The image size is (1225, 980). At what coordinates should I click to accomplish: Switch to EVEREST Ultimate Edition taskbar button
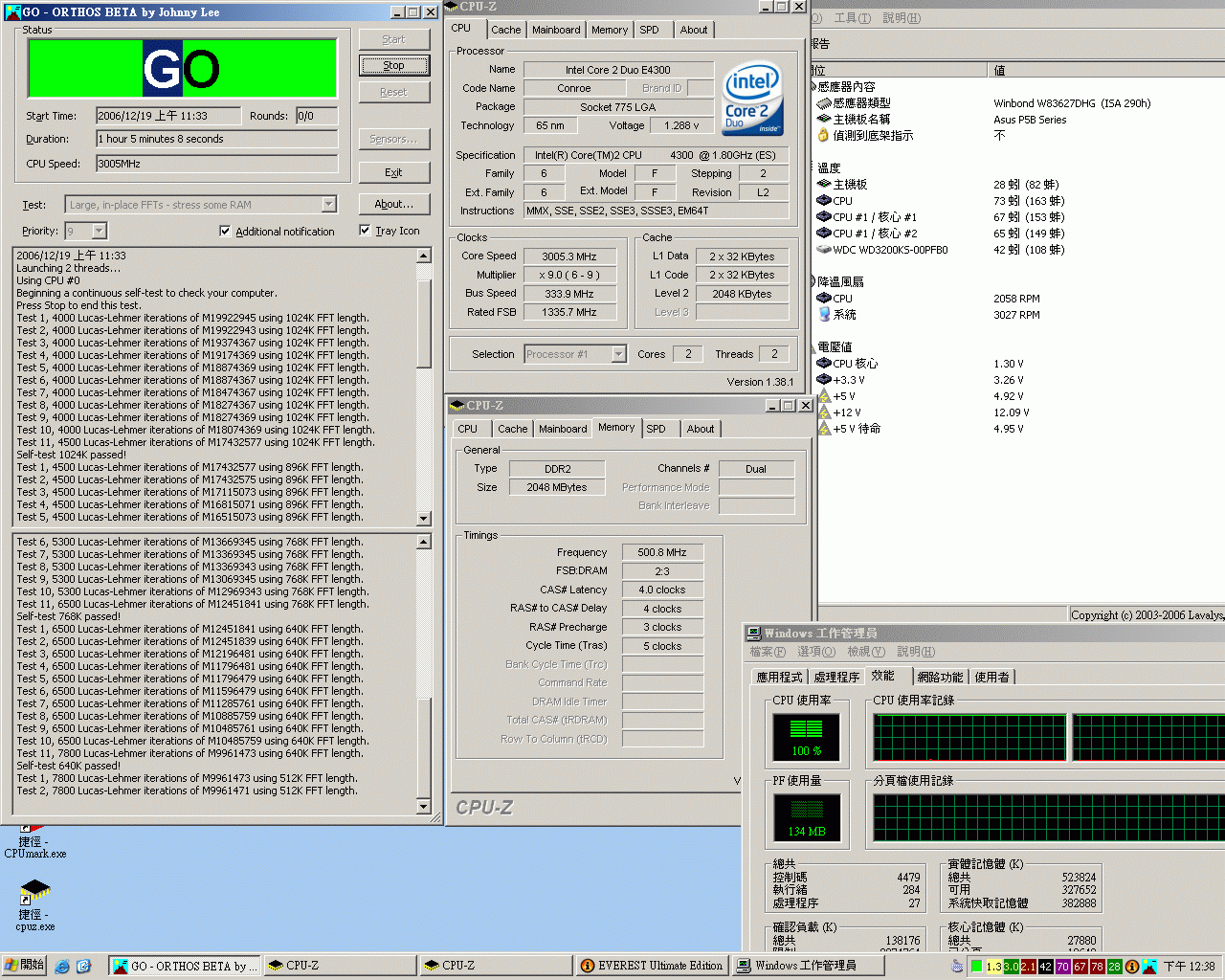pyautogui.click(x=652, y=966)
